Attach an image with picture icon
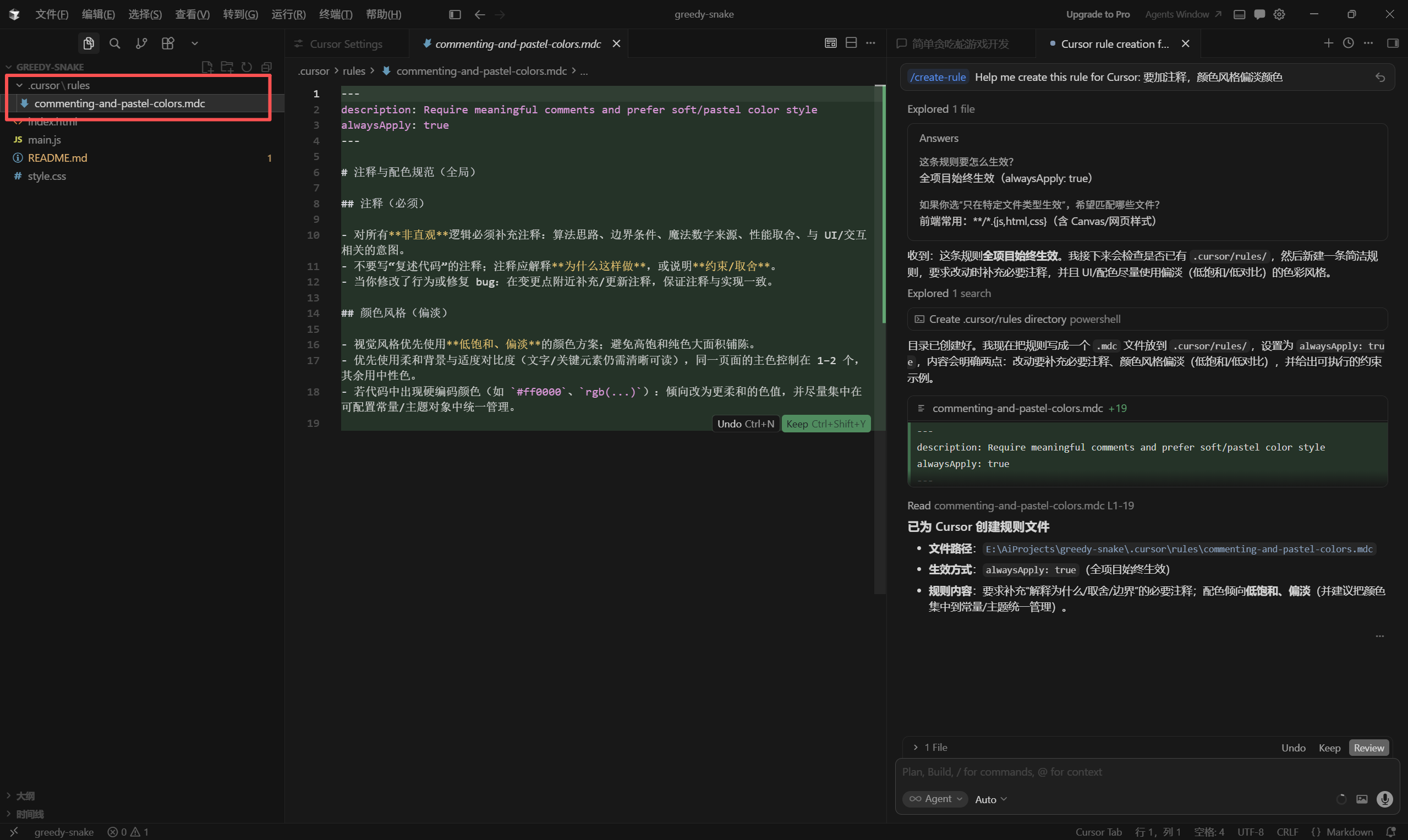 click(x=1362, y=799)
